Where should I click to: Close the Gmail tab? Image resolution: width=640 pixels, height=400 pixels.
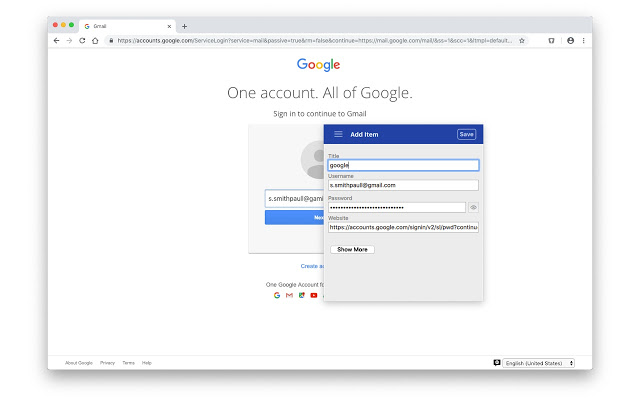tap(169, 26)
